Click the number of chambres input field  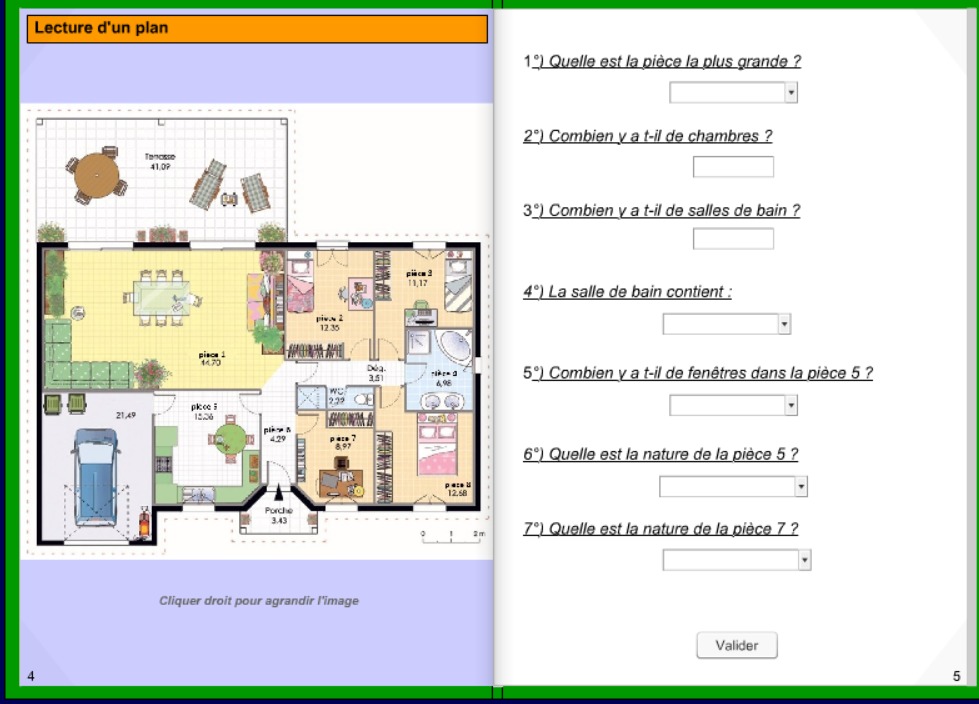[x=733, y=167]
